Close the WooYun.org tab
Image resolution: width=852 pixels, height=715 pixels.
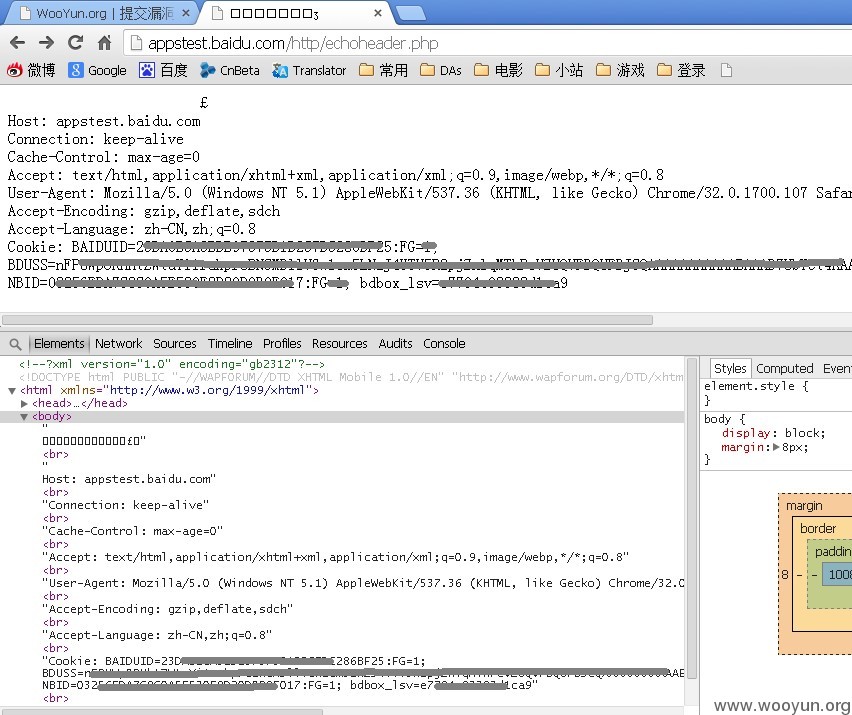tap(186, 13)
